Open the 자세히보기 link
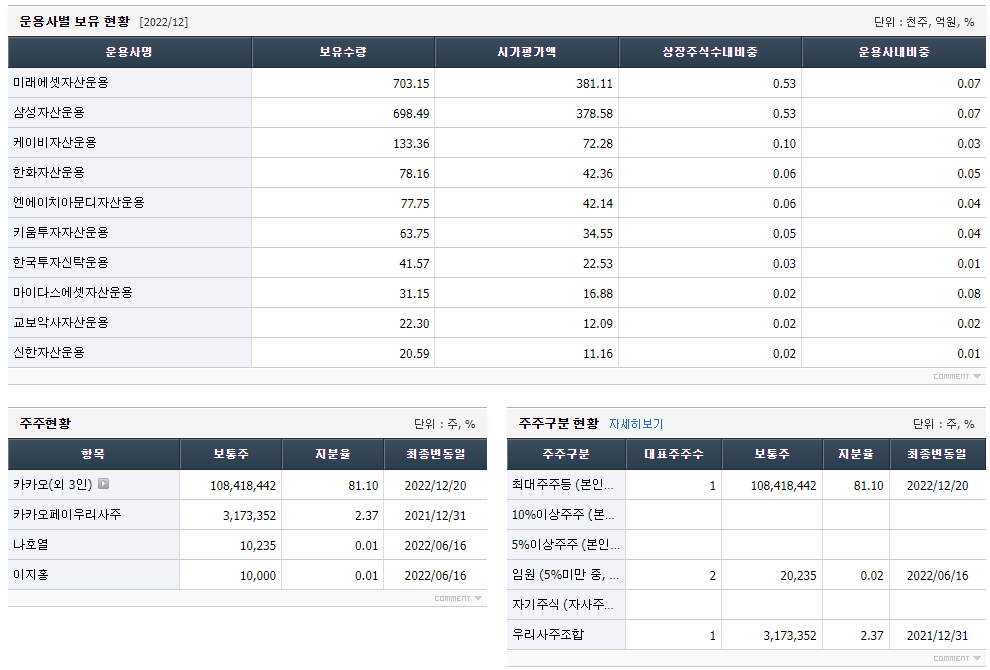 pos(636,424)
